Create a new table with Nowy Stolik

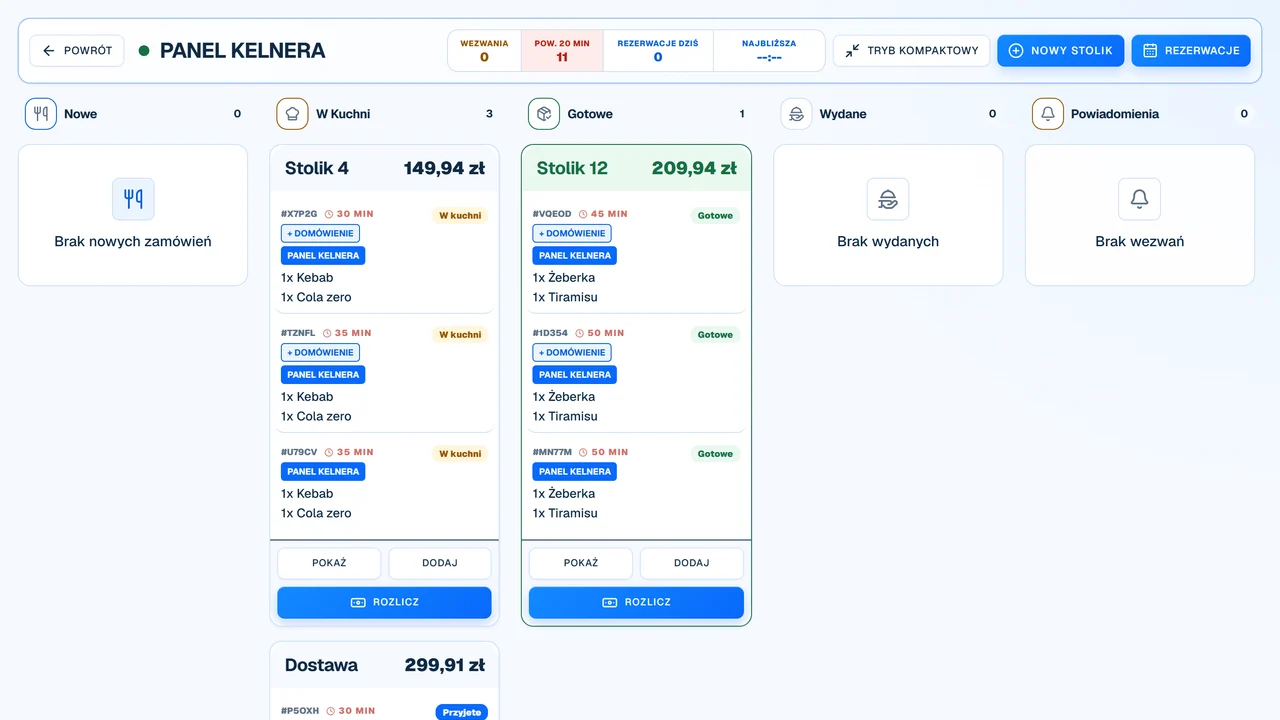[x=1060, y=50]
